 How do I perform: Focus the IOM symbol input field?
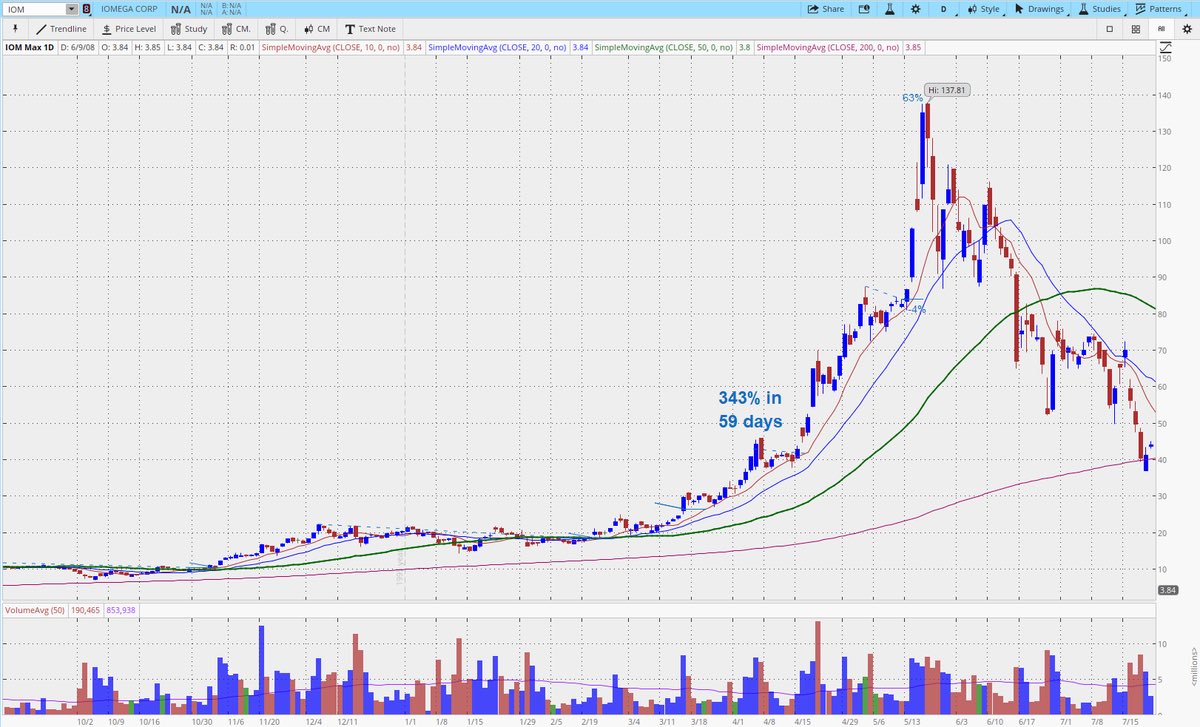33,8
